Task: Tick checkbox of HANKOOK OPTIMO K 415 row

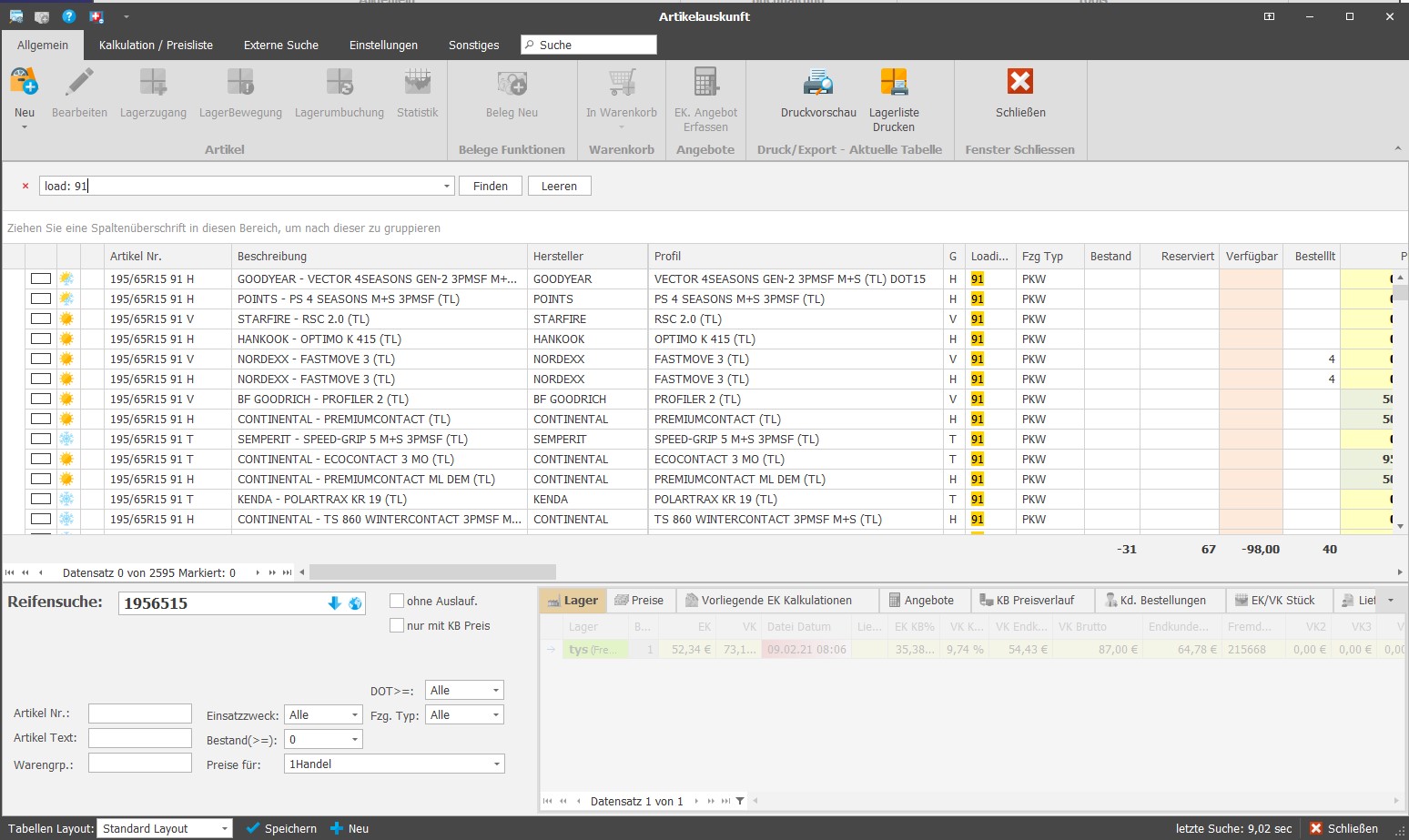Action: tap(41, 339)
